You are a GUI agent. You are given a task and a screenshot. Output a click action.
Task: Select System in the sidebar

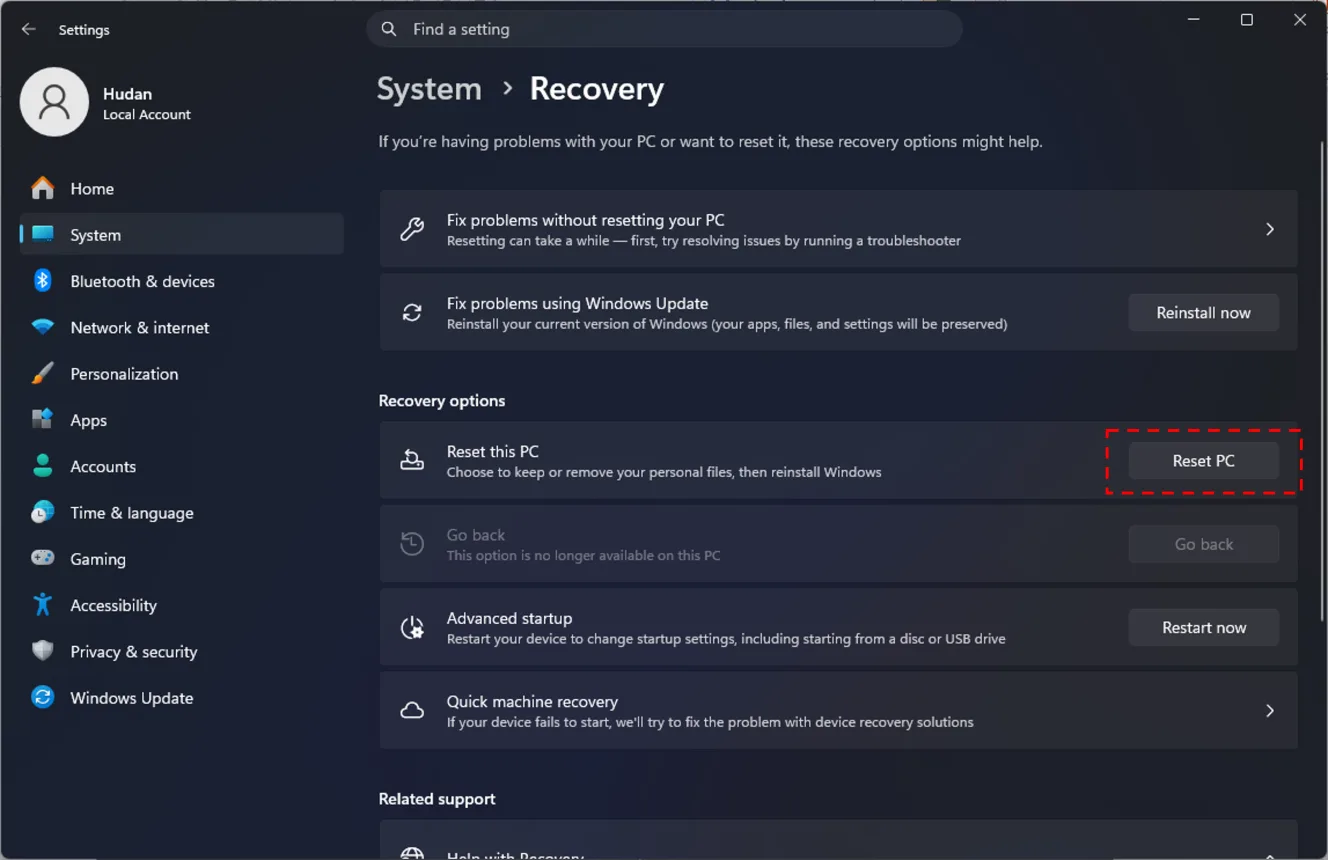click(x=182, y=234)
